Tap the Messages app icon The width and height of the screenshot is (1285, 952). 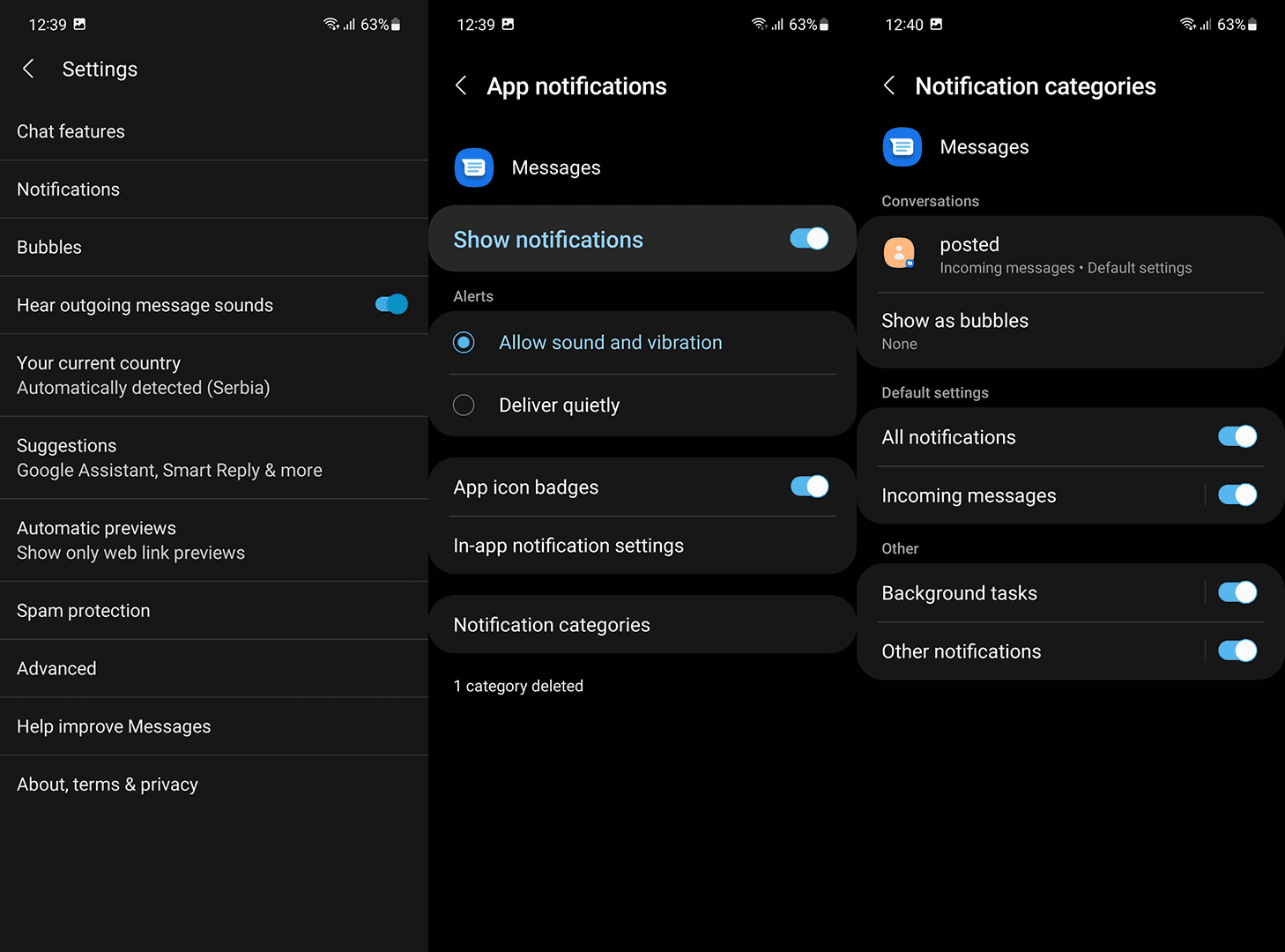pos(473,167)
